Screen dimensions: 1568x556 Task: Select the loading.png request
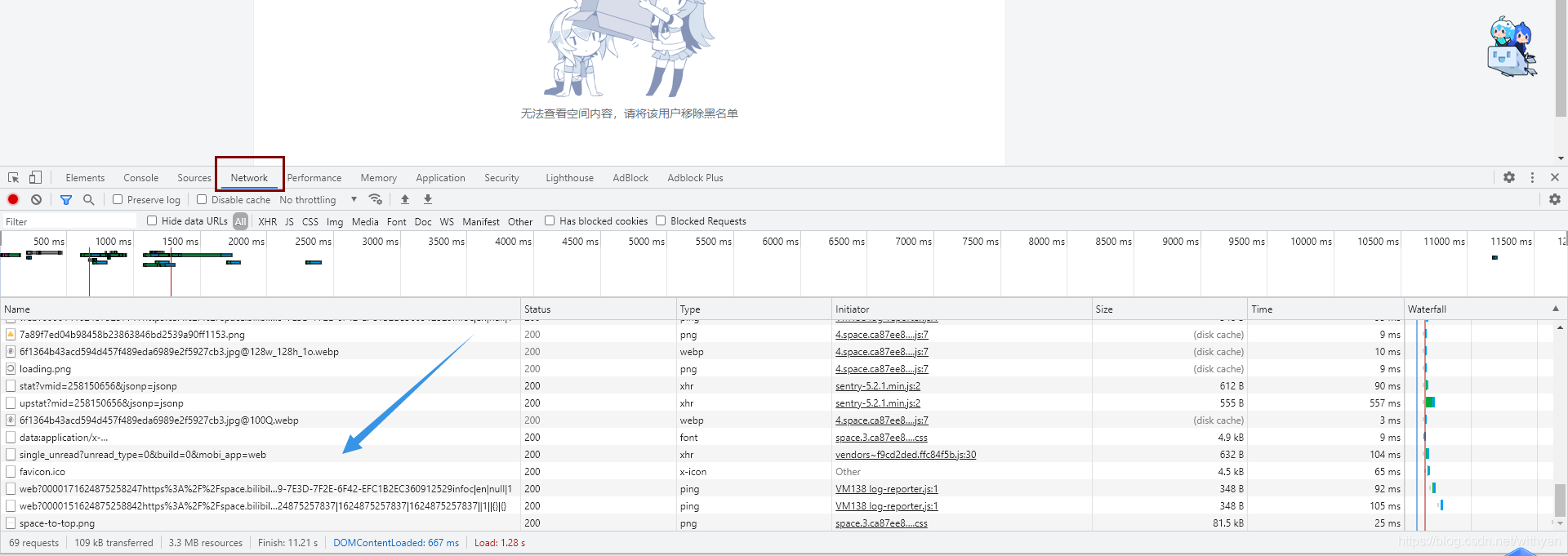[x=776, y=368]
